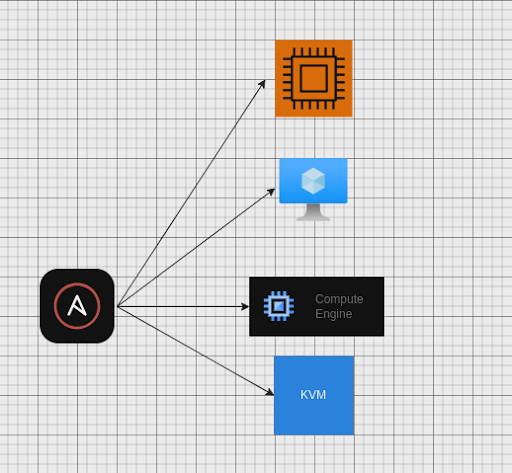This screenshot has height=473, width=512.
Task: Select the KVM text label
Action: 313,395
